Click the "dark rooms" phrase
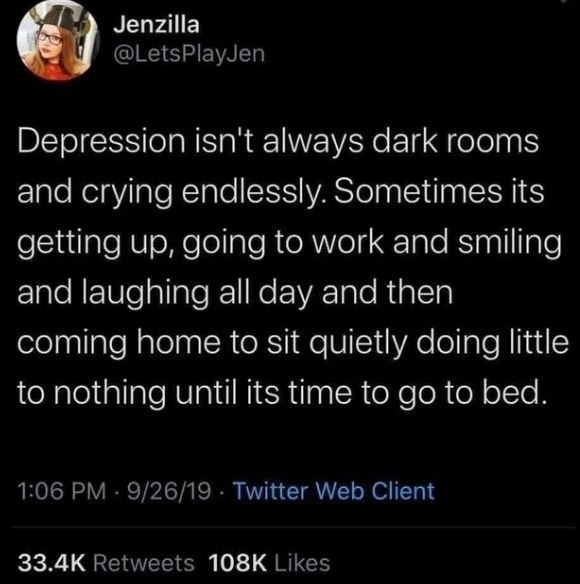 tap(454, 142)
